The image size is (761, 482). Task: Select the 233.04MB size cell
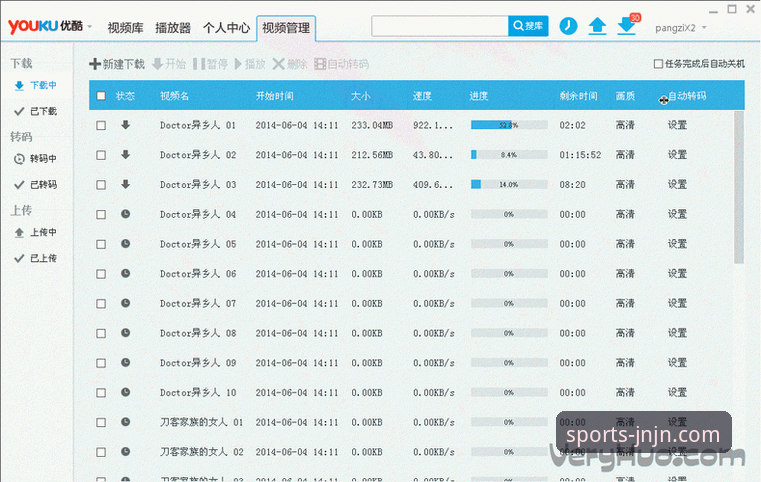[372, 125]
